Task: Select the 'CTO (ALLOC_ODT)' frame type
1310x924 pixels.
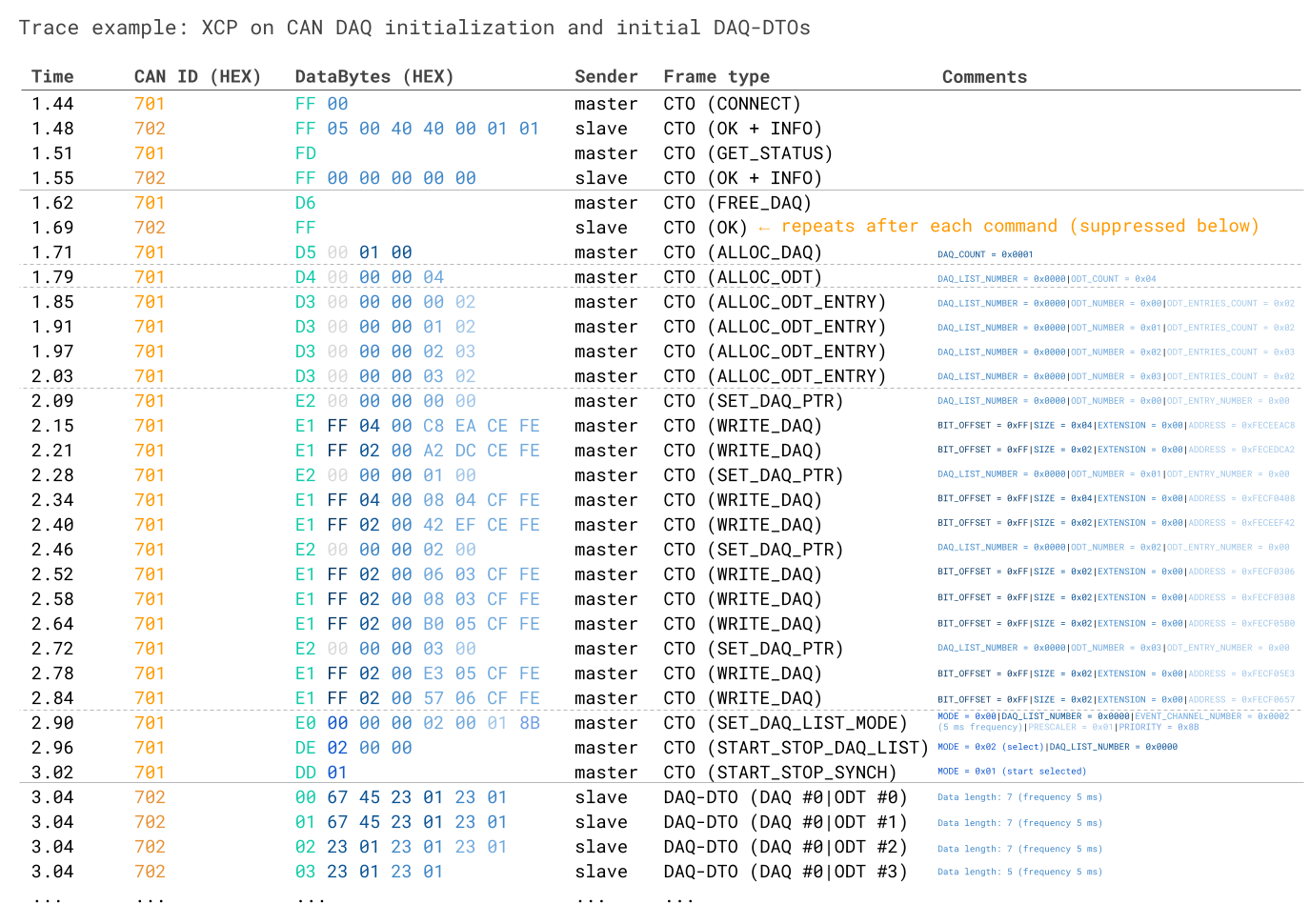Action: pos(742,277)
